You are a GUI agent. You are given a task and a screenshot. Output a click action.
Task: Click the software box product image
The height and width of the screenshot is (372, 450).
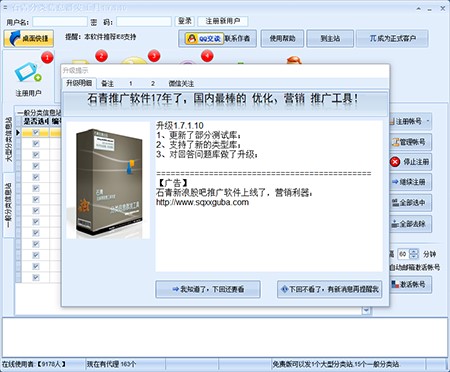(108, 180)
